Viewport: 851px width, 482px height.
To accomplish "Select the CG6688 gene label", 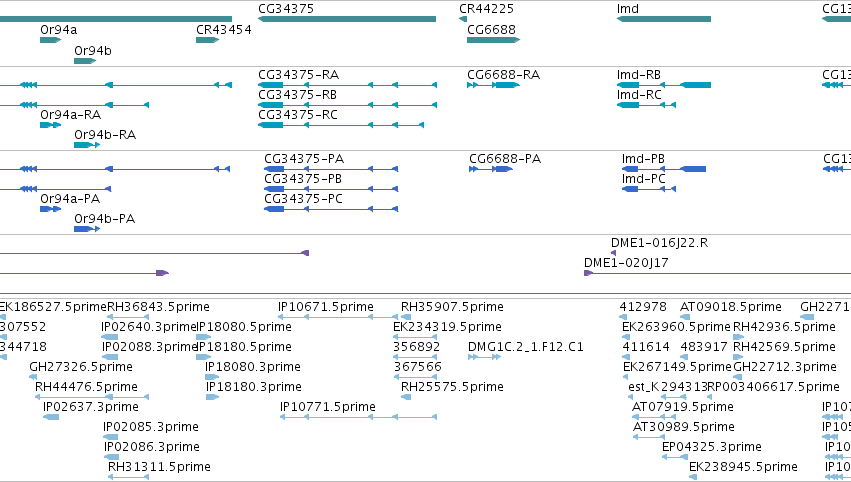I will coord(491,29).
